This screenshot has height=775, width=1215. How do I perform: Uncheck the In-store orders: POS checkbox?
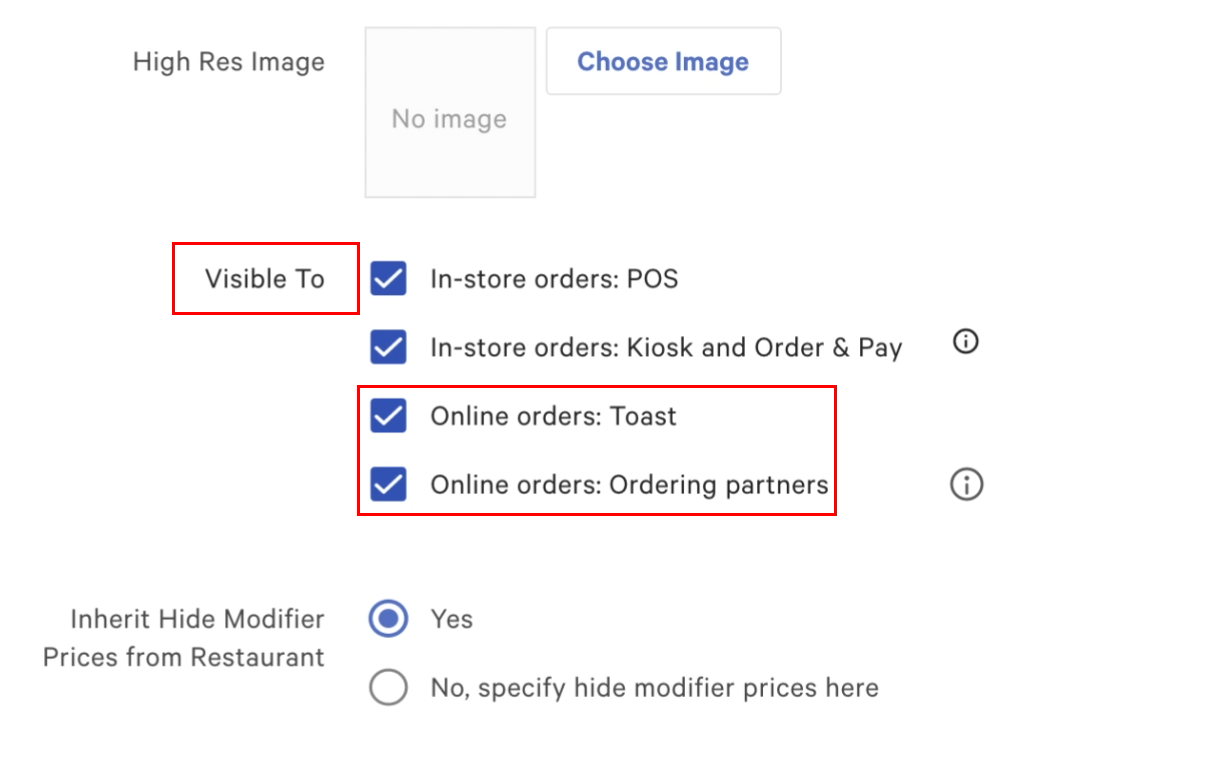[x=387, y=279]
